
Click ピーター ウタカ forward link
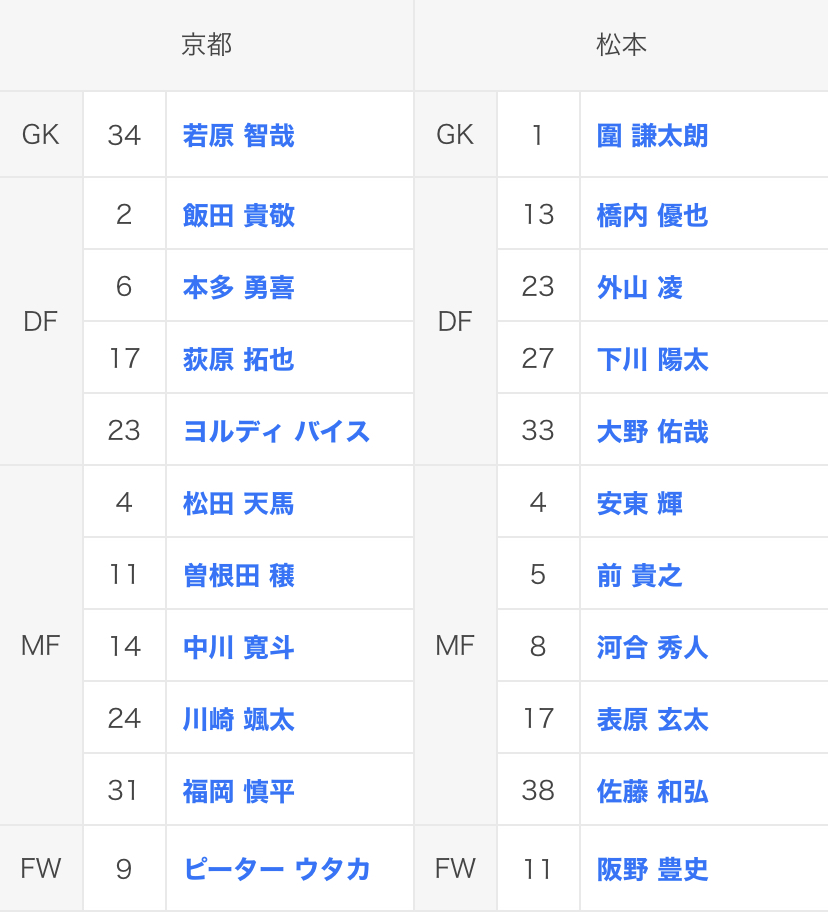click(x=276, y=869)
